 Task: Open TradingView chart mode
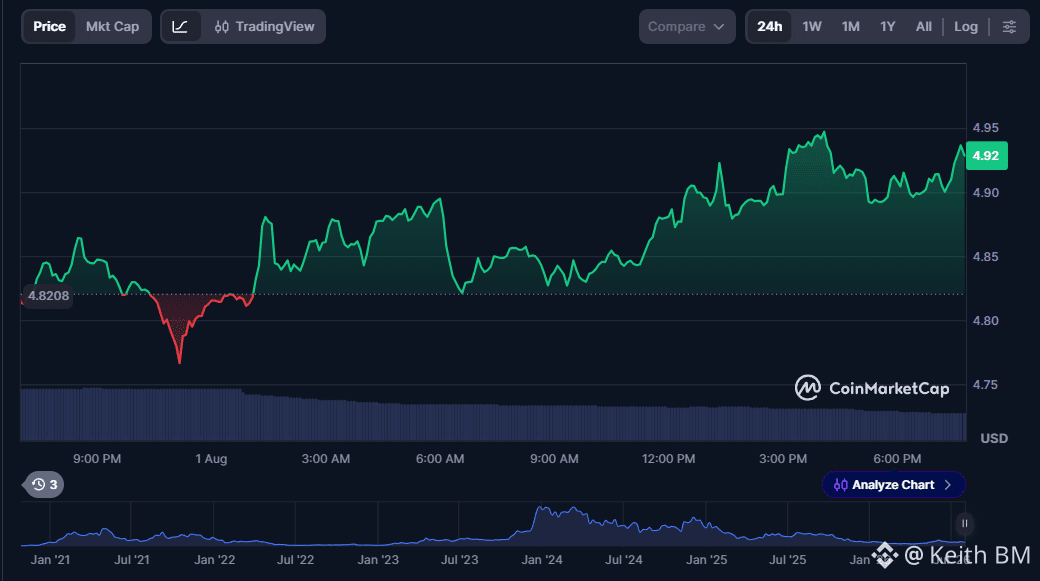pos(264,27)
